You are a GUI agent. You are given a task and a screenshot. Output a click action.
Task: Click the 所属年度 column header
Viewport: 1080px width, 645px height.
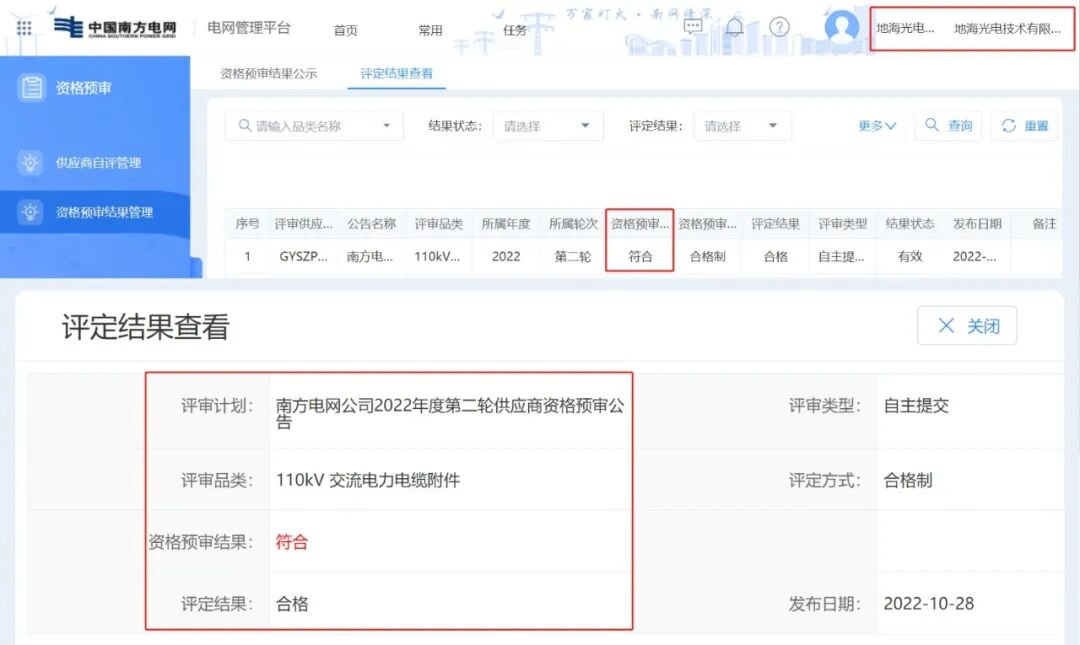[x=506, y=223]
